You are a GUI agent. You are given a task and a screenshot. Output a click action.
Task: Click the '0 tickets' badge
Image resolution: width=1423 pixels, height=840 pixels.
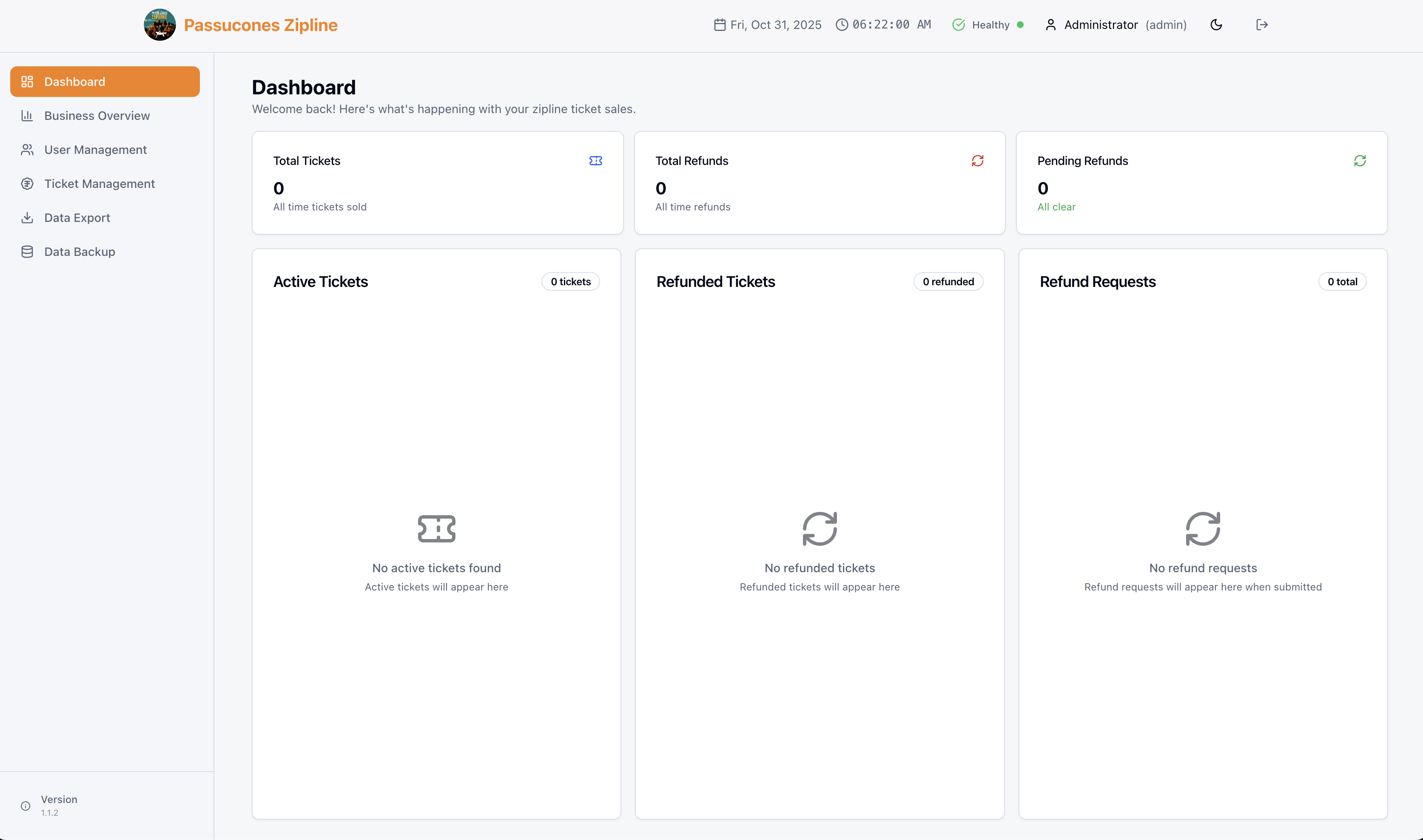click(x=570, y=282)
